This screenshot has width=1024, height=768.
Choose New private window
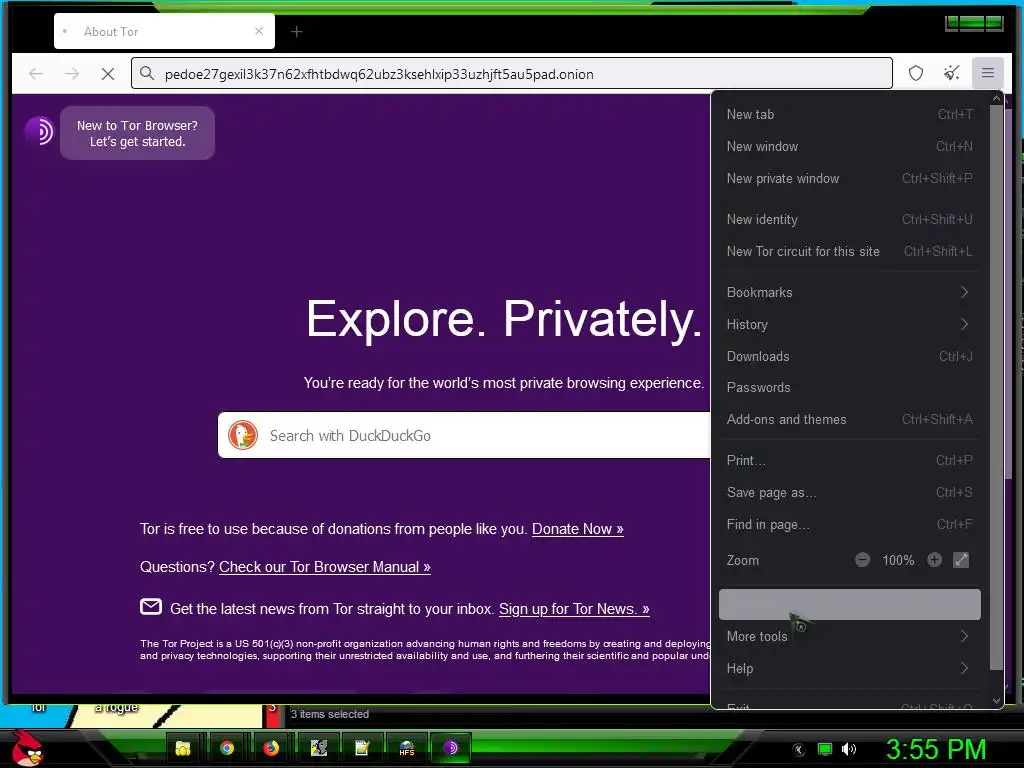coord(849,178)
